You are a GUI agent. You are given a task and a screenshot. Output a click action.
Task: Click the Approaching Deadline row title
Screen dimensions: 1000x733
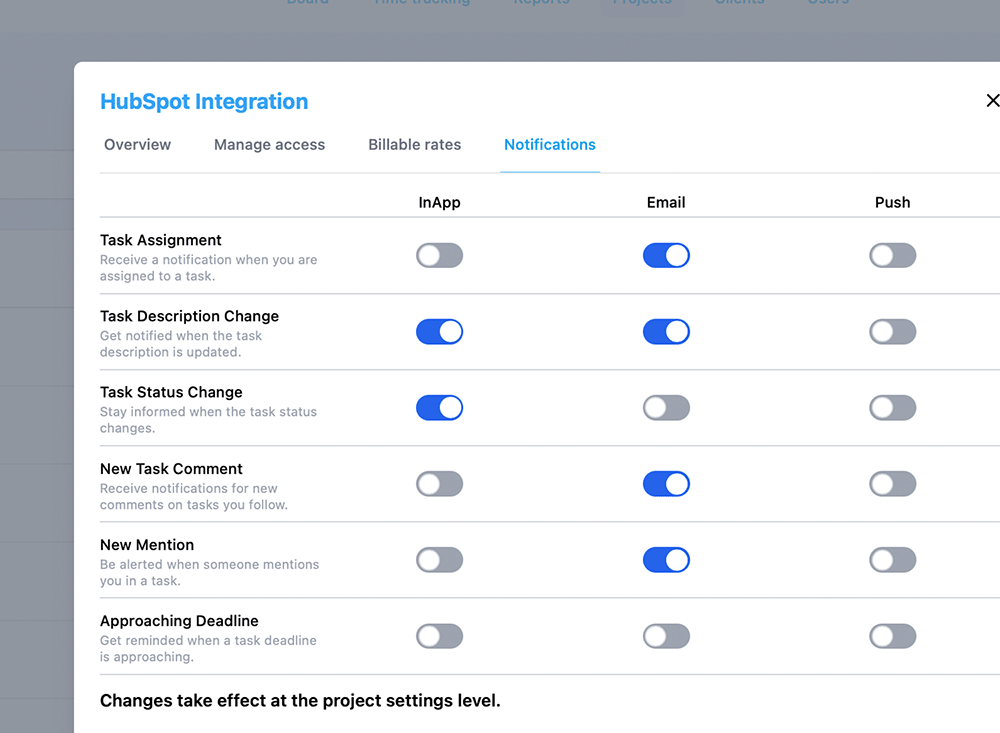(x=179, y=621)
